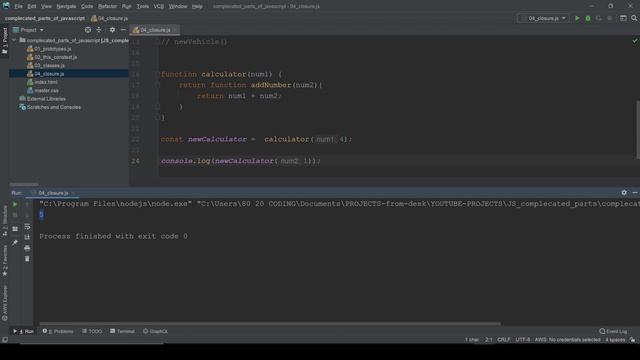Image resolution: width=640 pixels, height=360 pixels.
Task: Open the Edit menu
Action: (31, 6)
